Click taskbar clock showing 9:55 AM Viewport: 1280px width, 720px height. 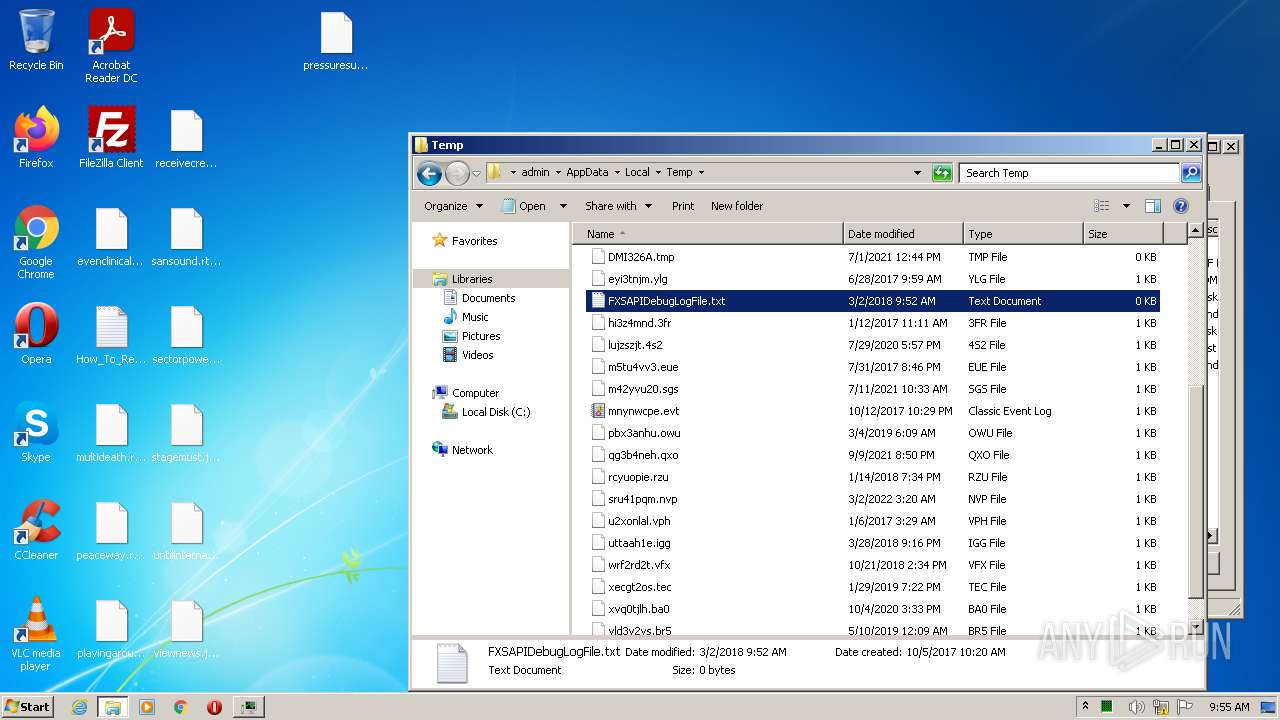click(x=1229, y=707)
